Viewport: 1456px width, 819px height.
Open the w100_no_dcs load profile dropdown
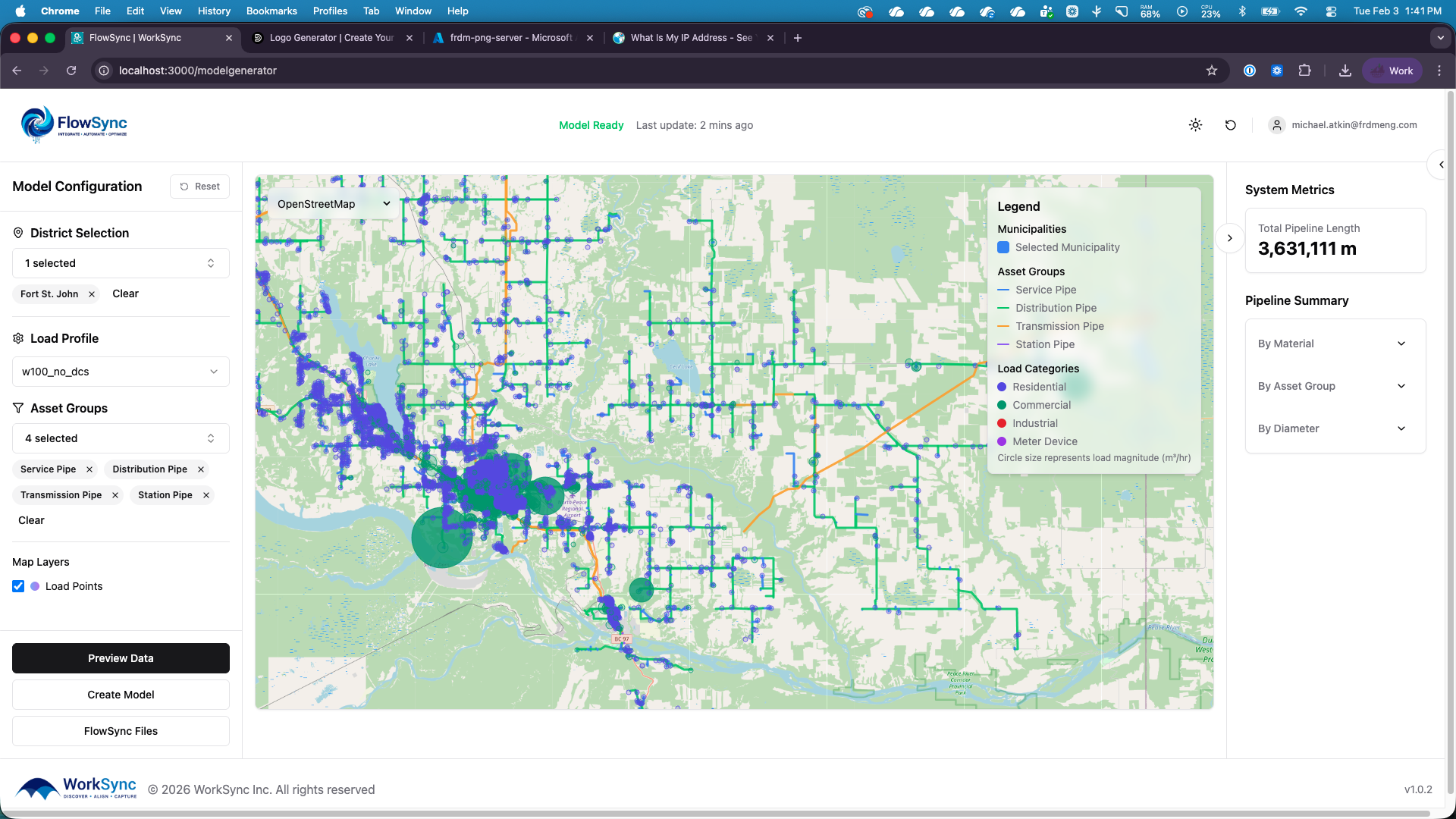tap(121, 372)
